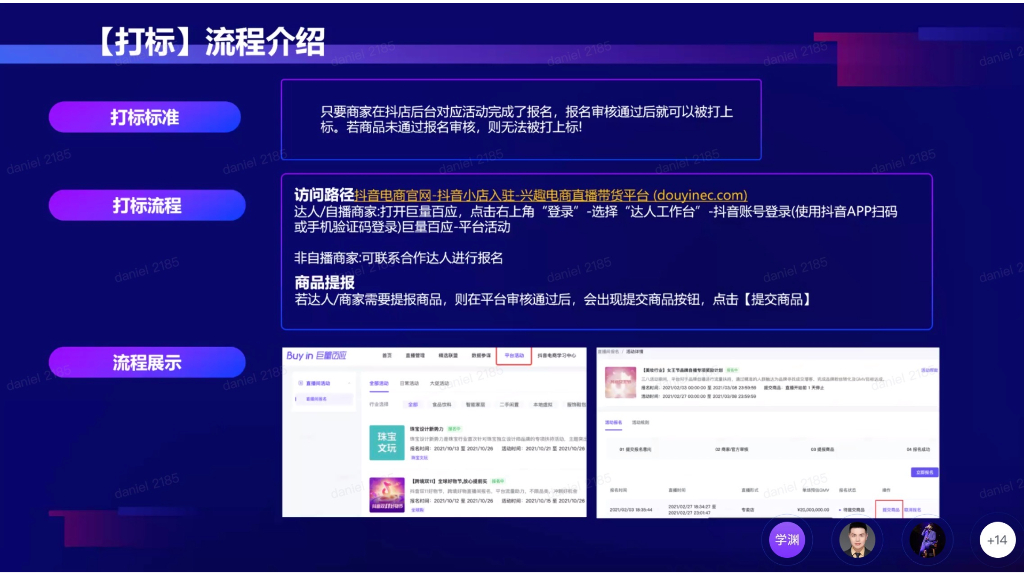Click step 02 商家/官方审核
Image resolution: width=1024 pixels, height=576 pixels.
point(731,450)
